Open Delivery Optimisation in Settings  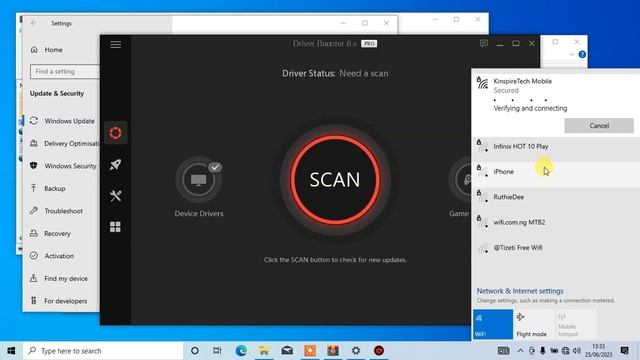point(64,144)
